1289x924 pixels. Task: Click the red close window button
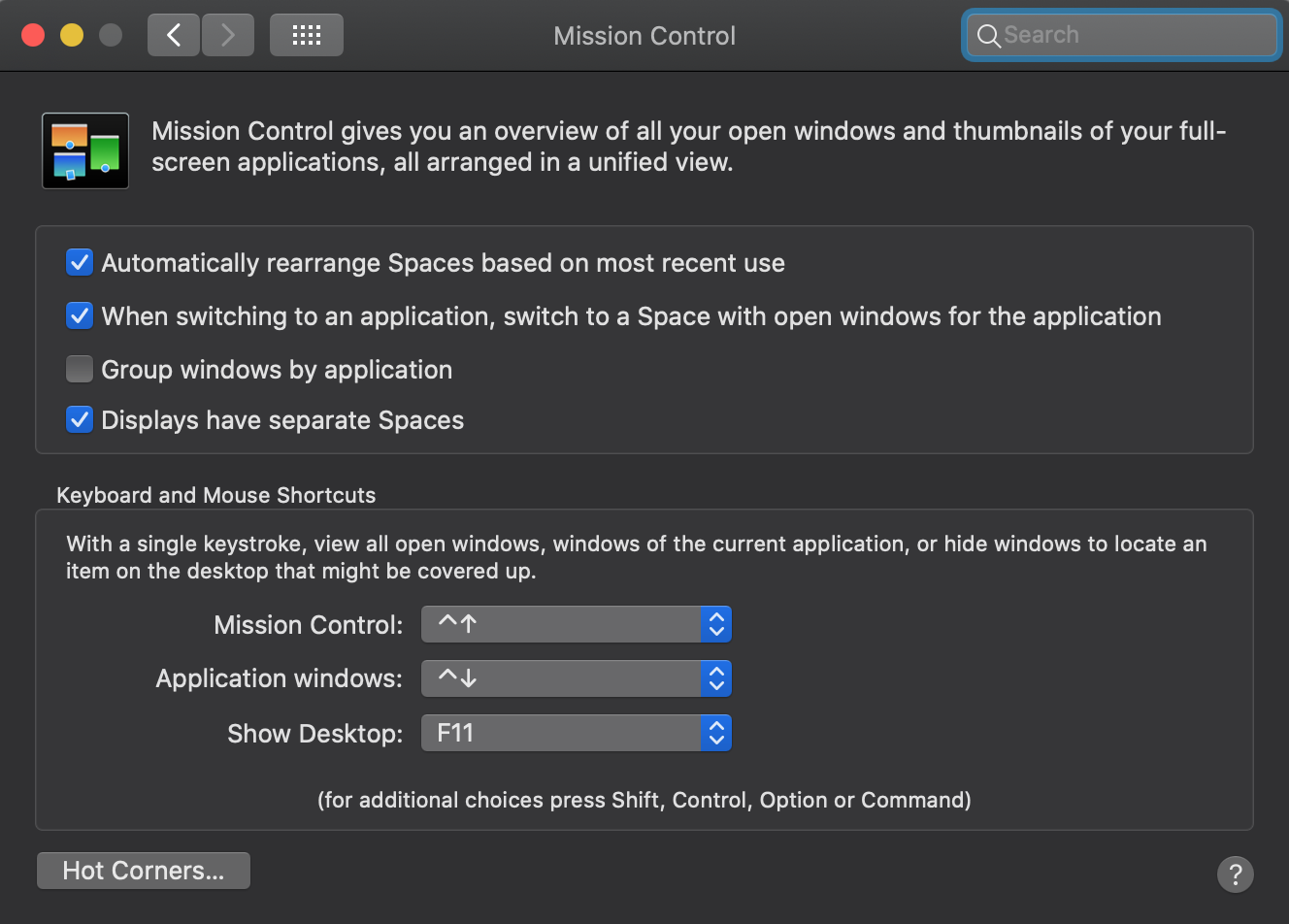(33, 36)
